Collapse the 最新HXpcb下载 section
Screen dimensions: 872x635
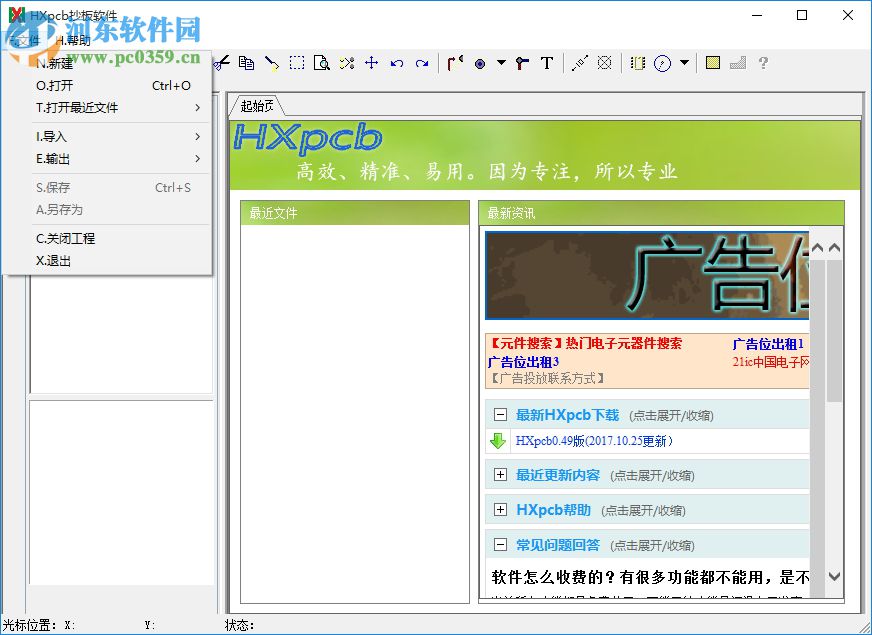click(500, 414)
